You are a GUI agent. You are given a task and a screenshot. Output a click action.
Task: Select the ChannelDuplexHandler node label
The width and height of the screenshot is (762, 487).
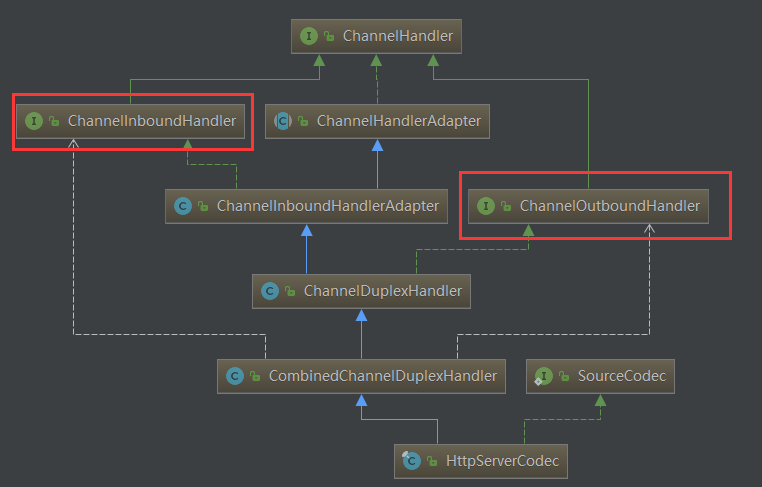pos(382,291)
